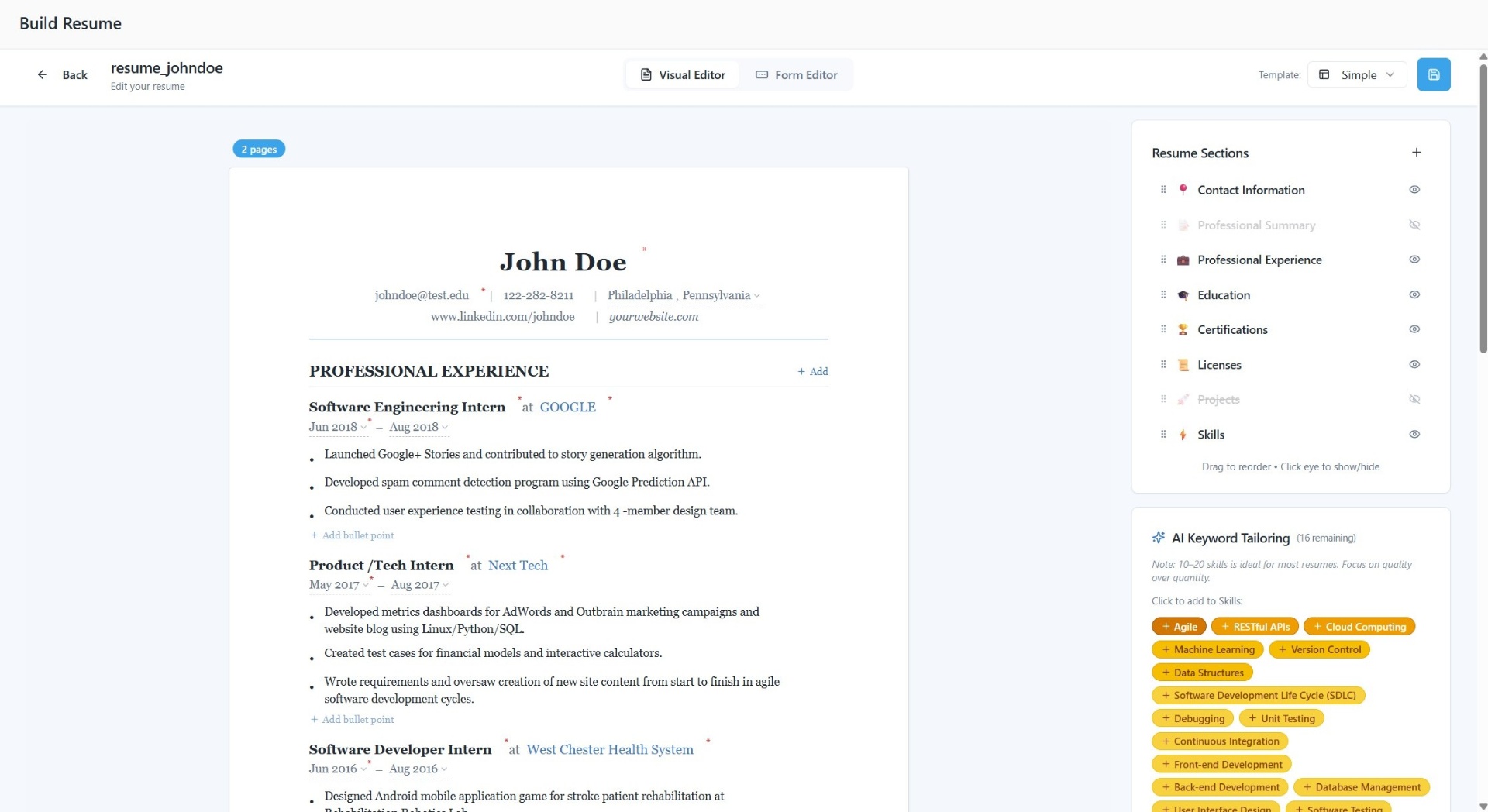Click the 2 pages badge
This screenshot has width=1488, height=812.
click(x=259, y=149)
